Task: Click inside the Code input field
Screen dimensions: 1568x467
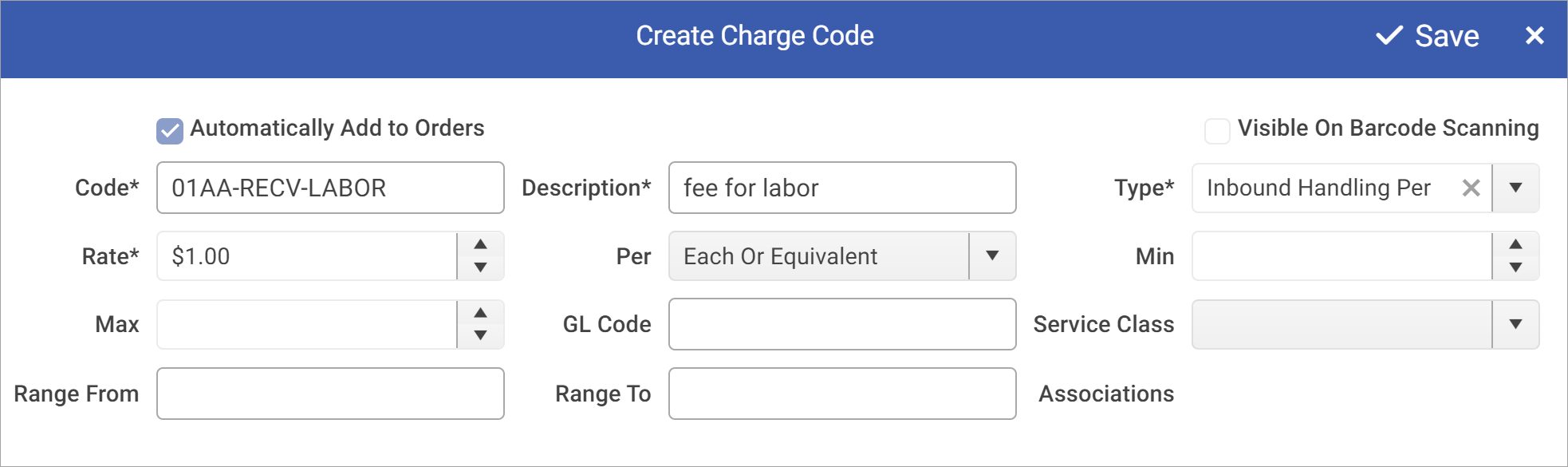Action: [330, 188]
